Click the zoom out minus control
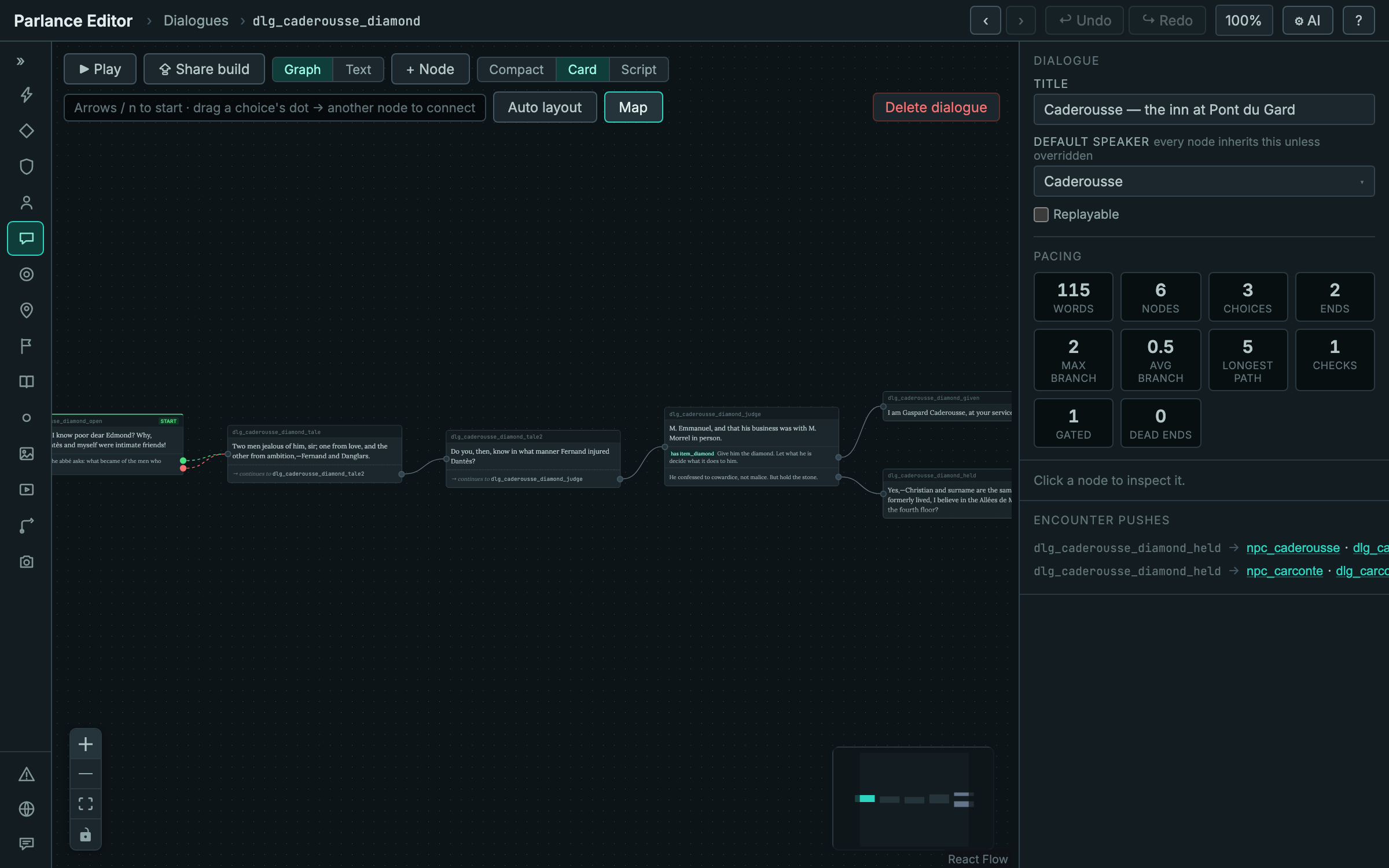The width and height of the screenshot is (1389, 868). (86, 774)
